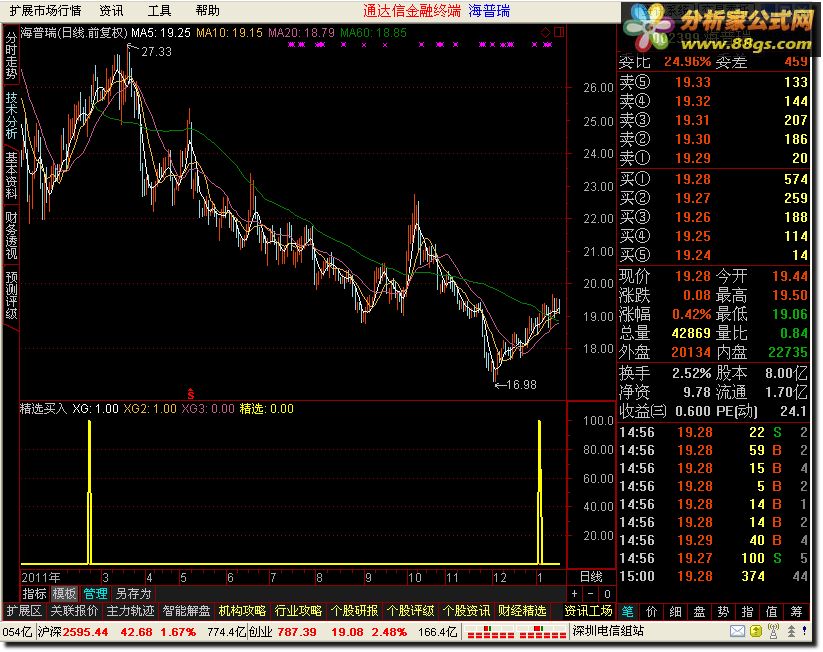Viewport: 823px width, 652px height.
Task: Click the 创业 index value 787.39
Action: [297, 632]
